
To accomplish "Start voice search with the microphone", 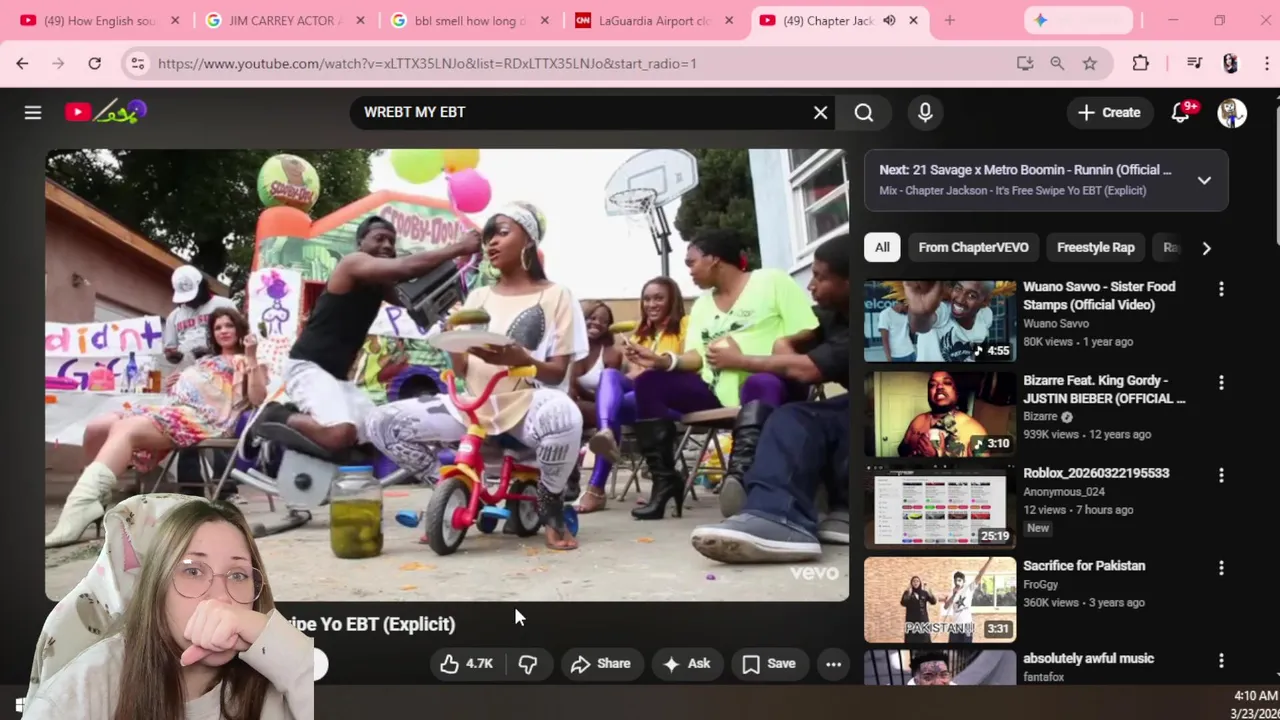I will [x=925, y=112].
